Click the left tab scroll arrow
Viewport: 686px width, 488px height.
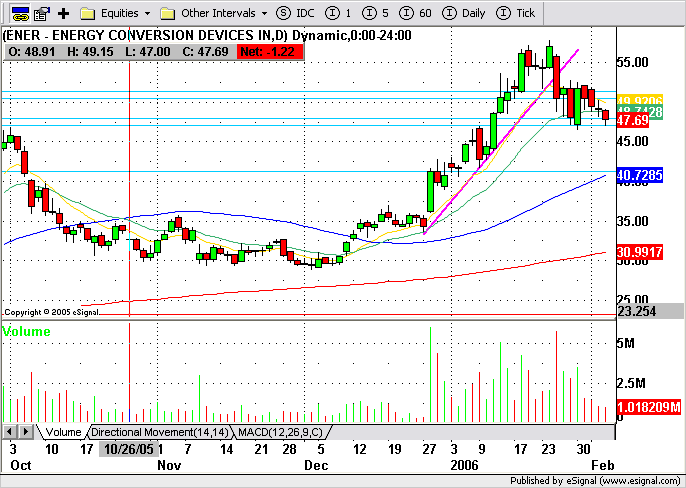(10, 432)
